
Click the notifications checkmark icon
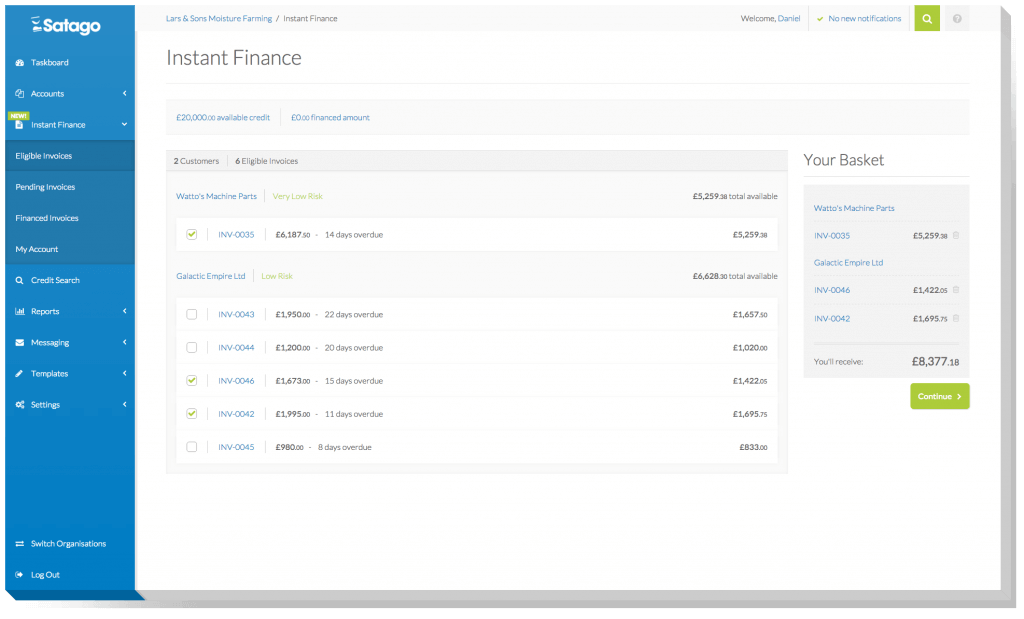pyautogui.click(x=820, y=19)
